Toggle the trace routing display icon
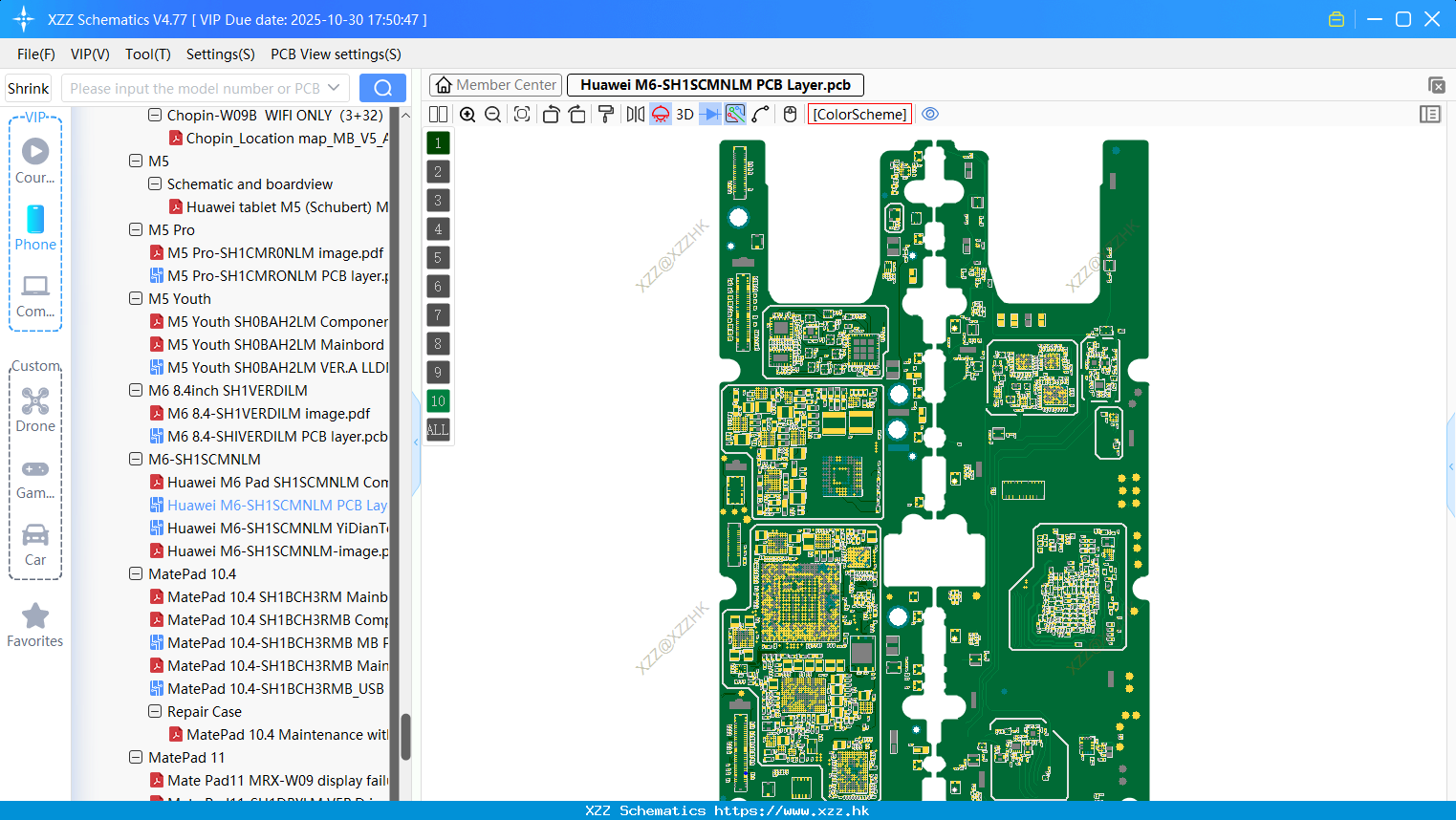 [x=735, y=115]
